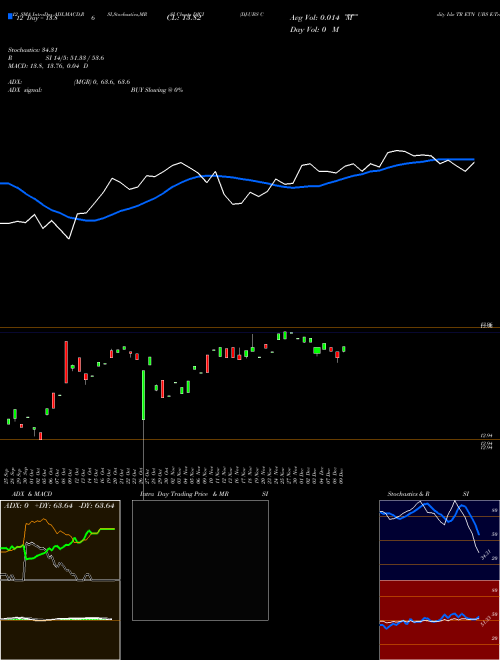Viewport: 500px width, 660px height.
Task: Click the blue 12 Day SMA legend square
Action: 10,17
